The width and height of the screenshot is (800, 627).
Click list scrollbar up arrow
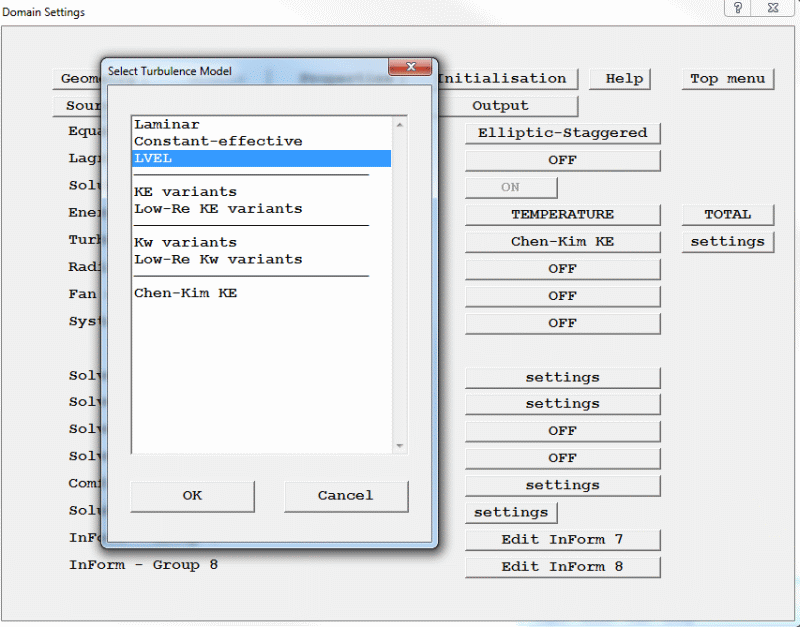click(400, 125)
